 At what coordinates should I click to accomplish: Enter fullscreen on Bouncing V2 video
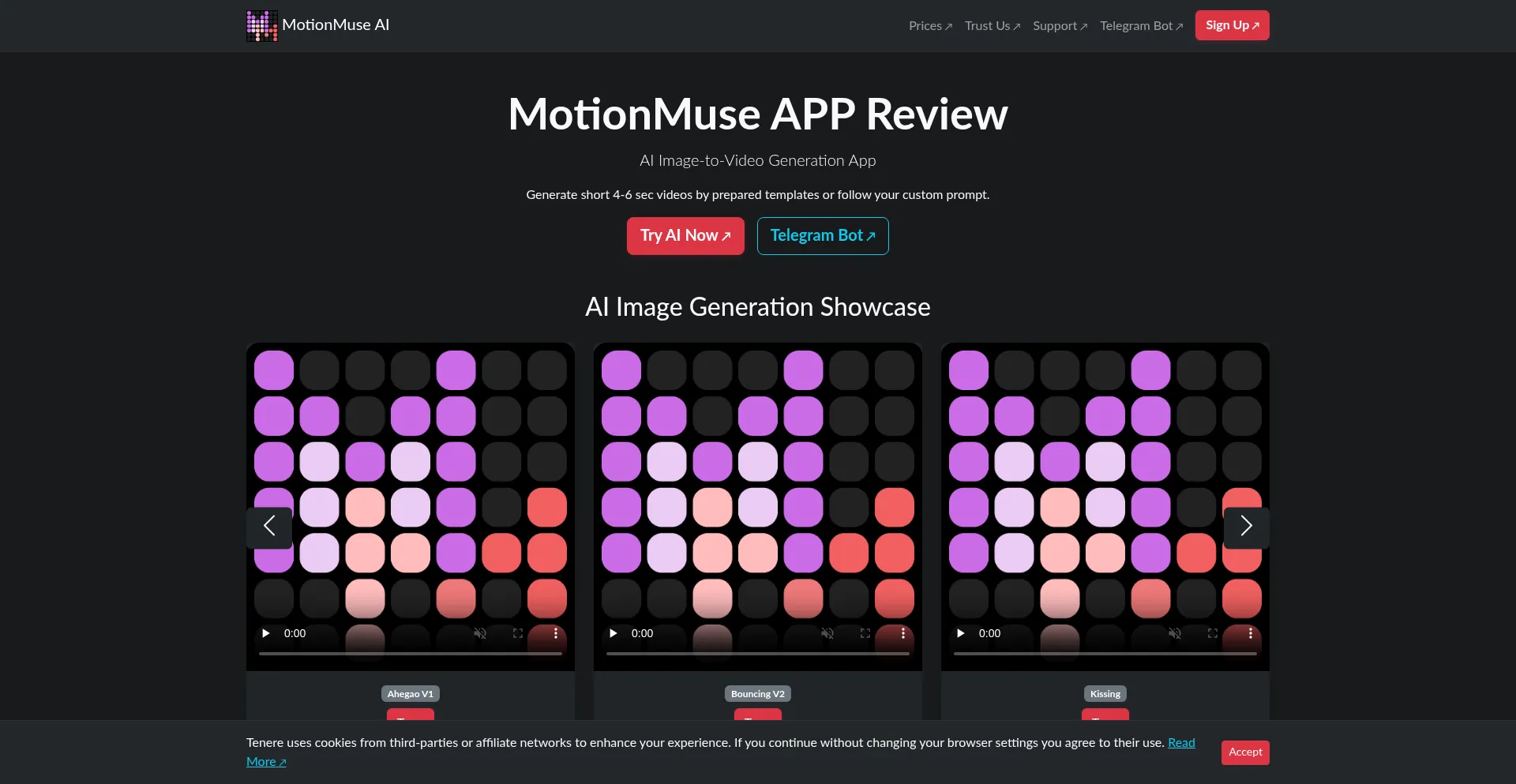coord(865,633)
